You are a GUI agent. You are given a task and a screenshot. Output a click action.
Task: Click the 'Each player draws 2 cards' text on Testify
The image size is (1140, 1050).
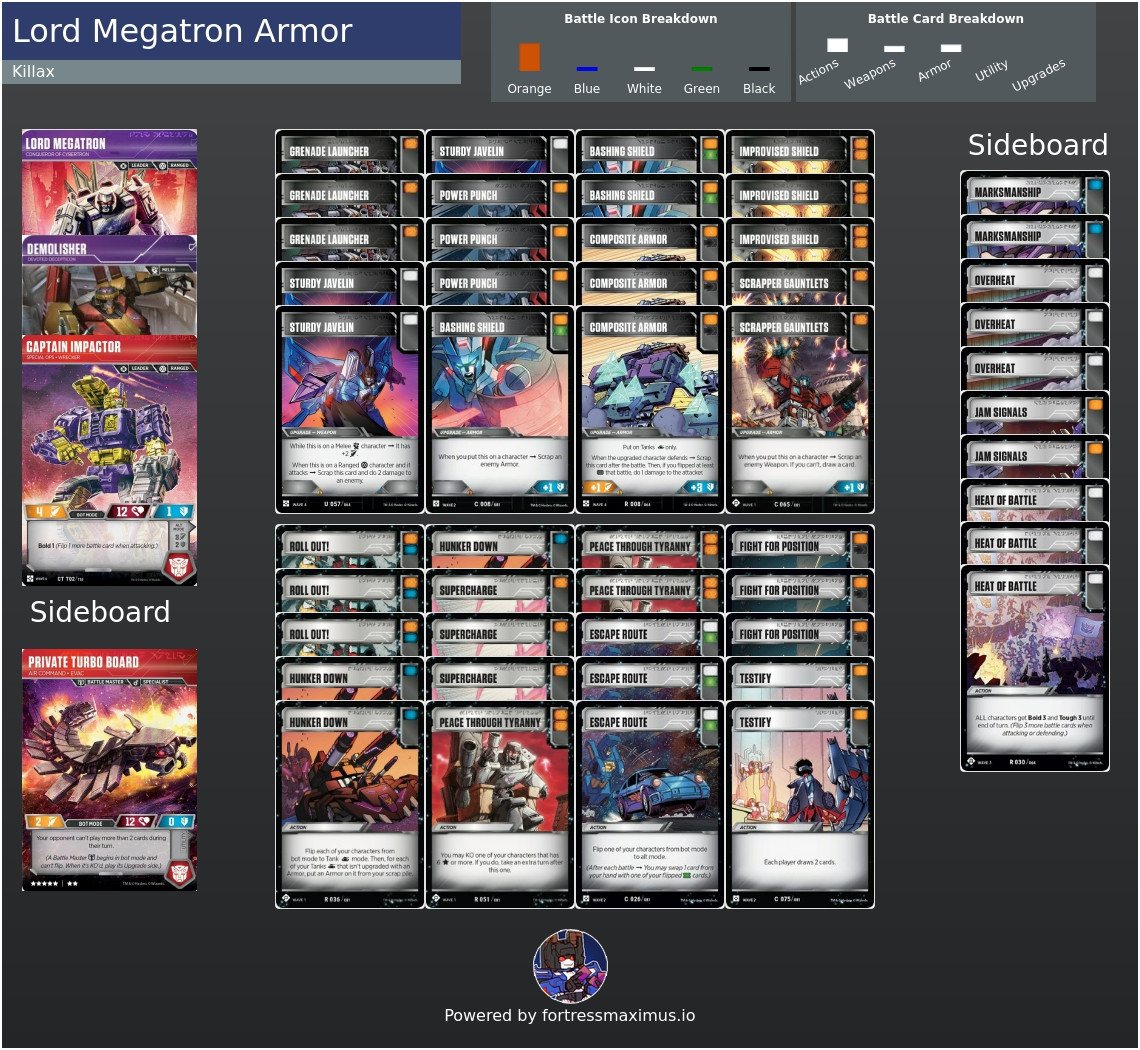[800, 862]
